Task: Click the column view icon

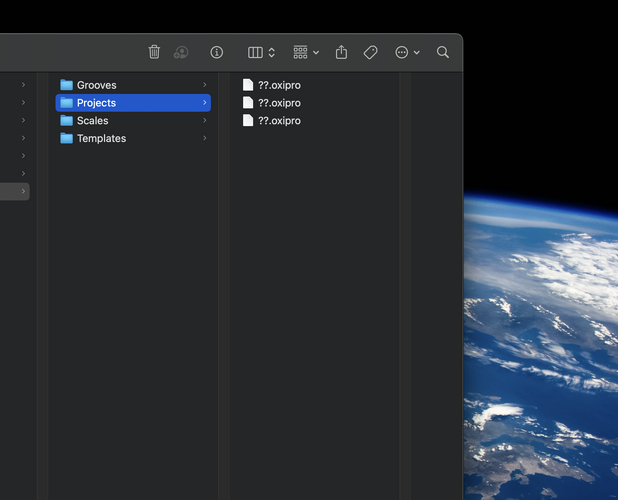Action: tap(255, 52)
